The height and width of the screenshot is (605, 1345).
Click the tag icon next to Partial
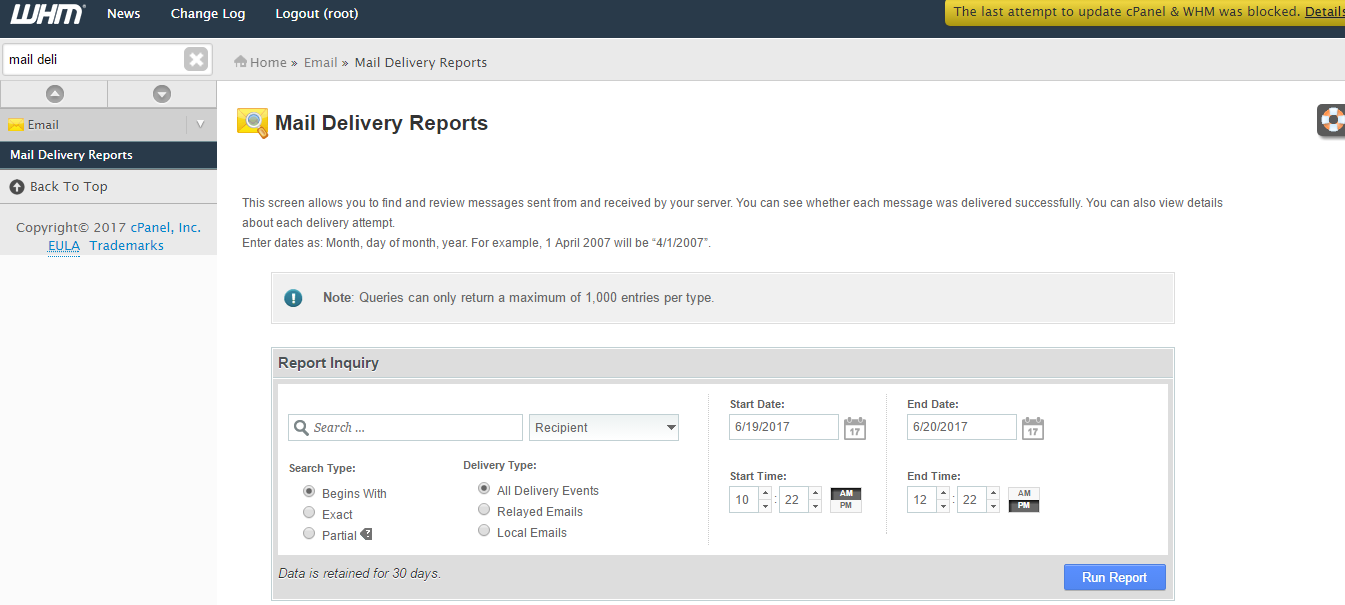tap(366, 535)
